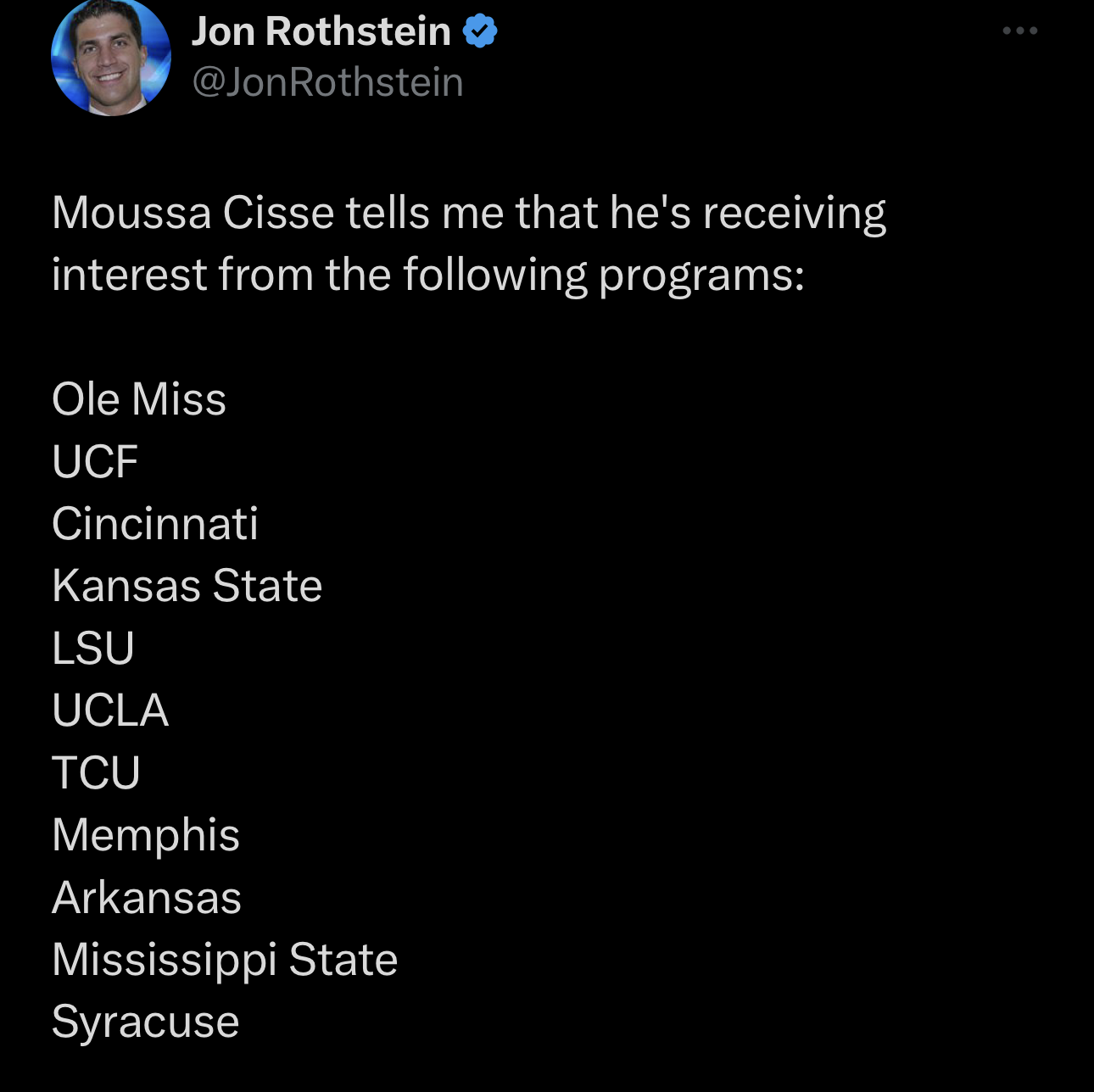The image size is (1094, 1092).
Task: Tap Syracuse at the list bottom
Action: [146, 1022]
